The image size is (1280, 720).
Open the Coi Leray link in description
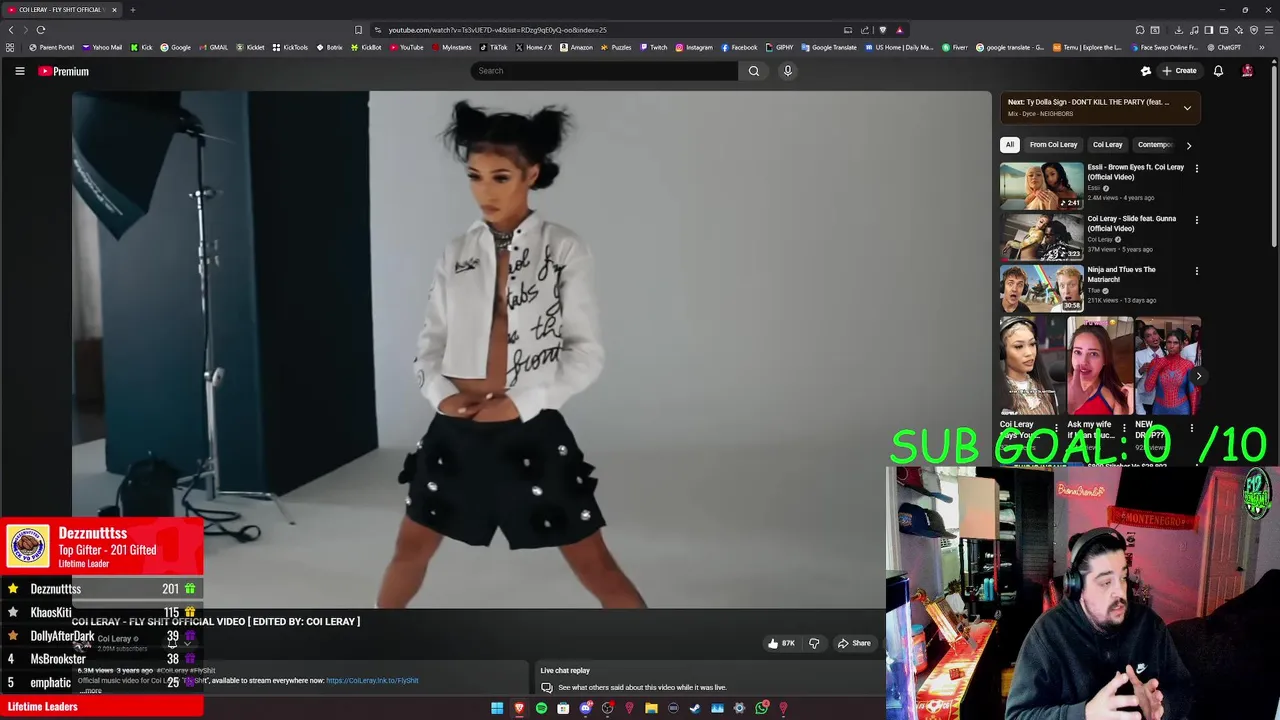click(372, 681)
